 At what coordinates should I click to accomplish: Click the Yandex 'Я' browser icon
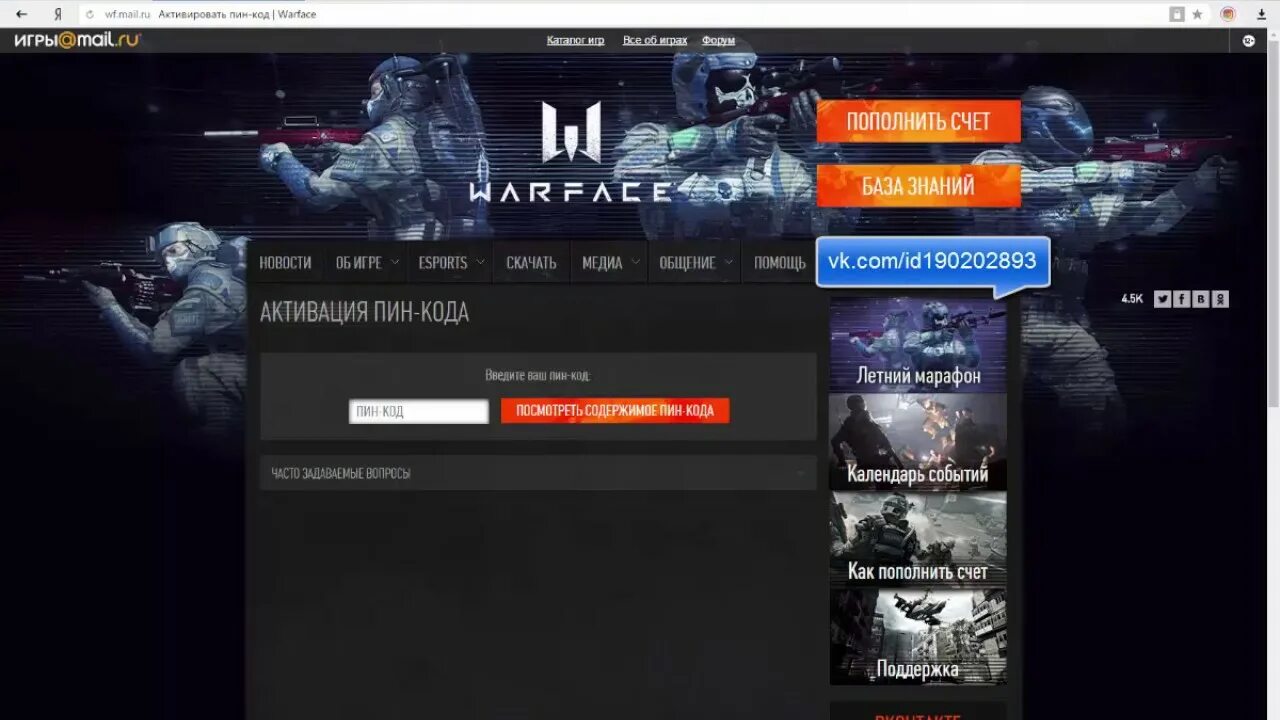point(58,14)
